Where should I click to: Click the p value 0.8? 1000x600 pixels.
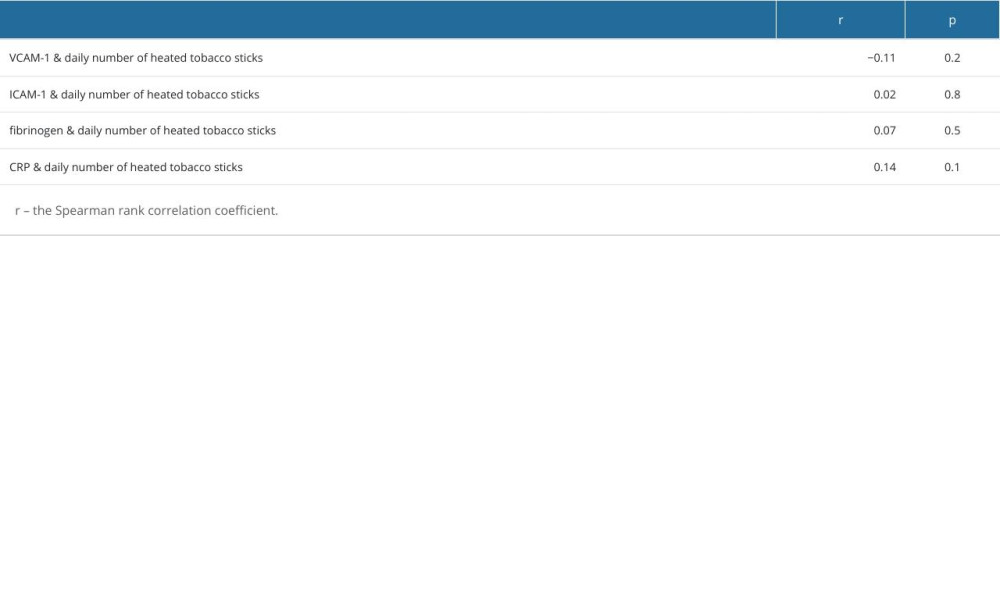click(952, 94)
